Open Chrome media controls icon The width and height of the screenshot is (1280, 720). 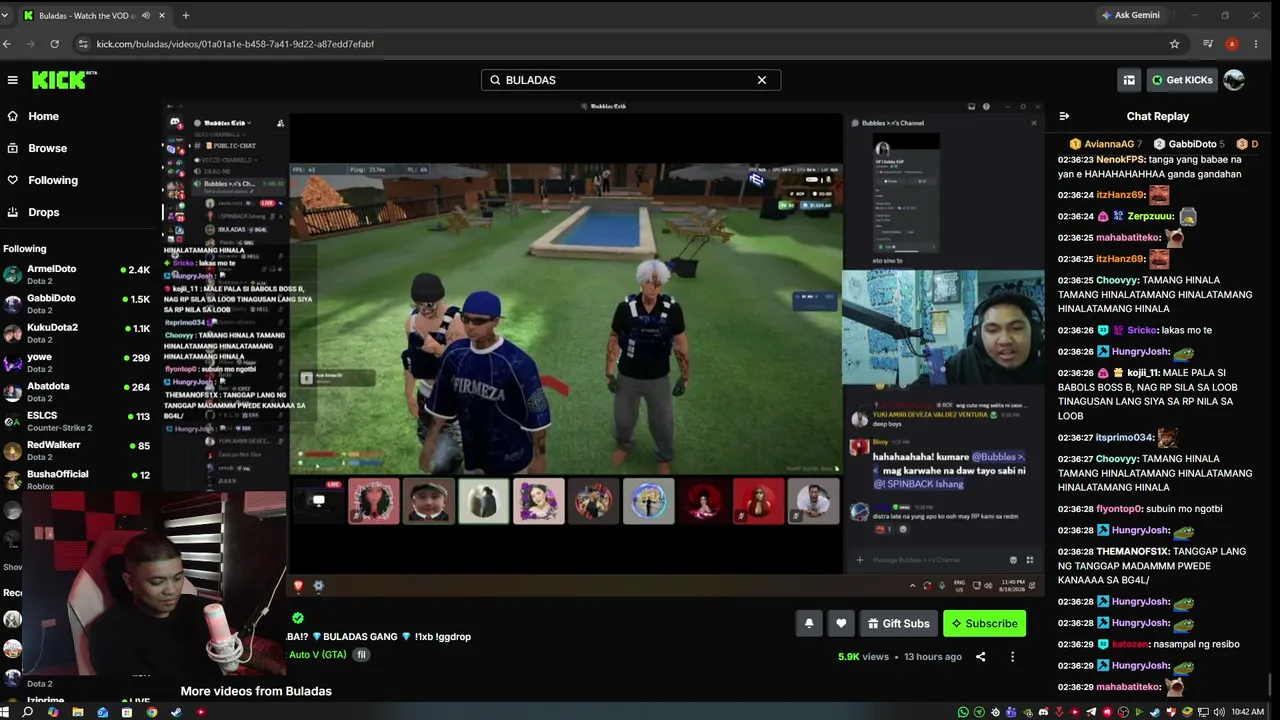[1208, 44]
